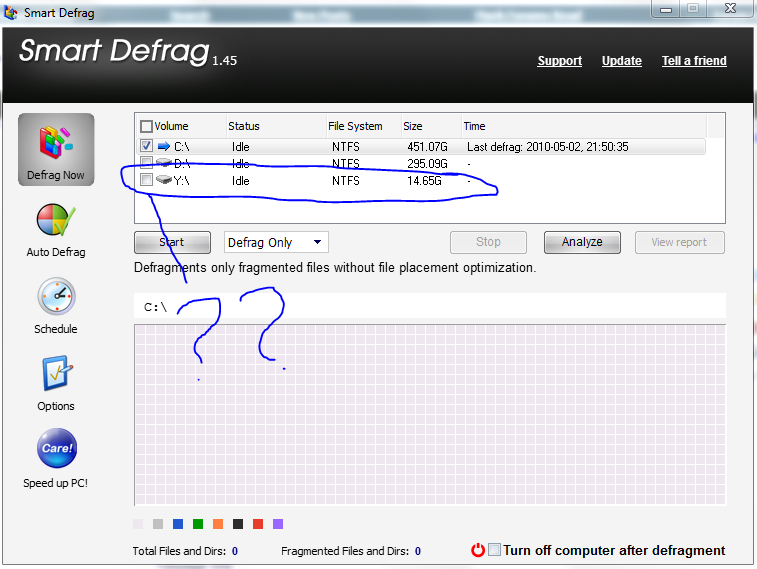Click the green legend swatch

click(198, 524)
